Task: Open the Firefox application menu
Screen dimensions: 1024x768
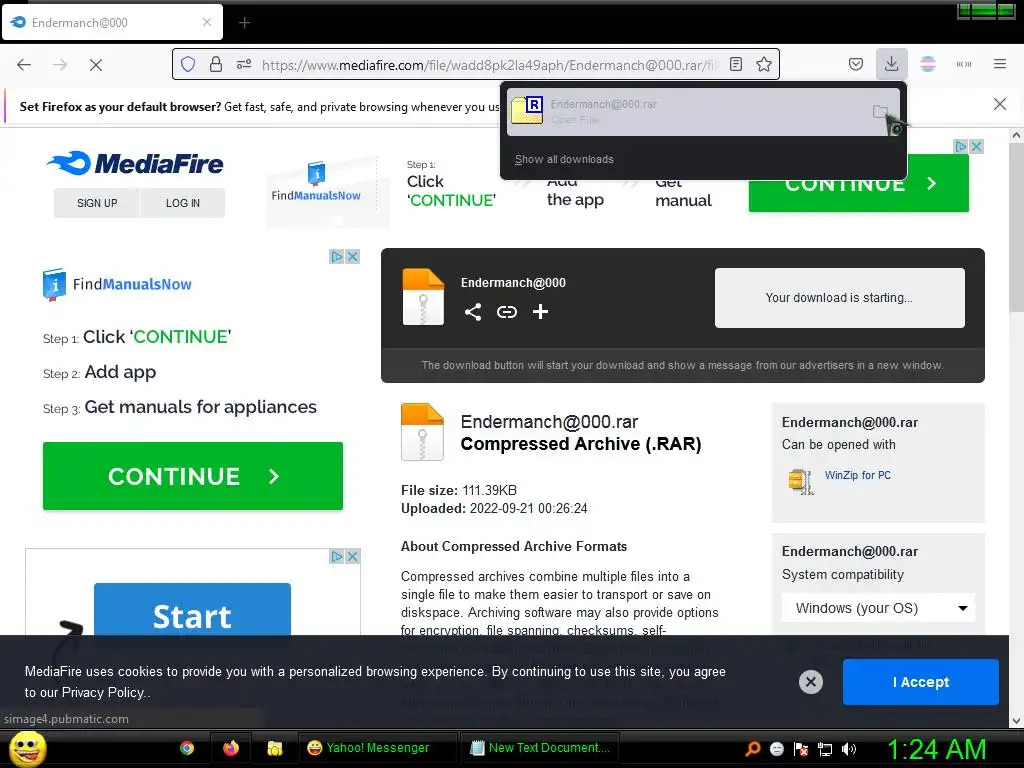Action: point(1000,64)
